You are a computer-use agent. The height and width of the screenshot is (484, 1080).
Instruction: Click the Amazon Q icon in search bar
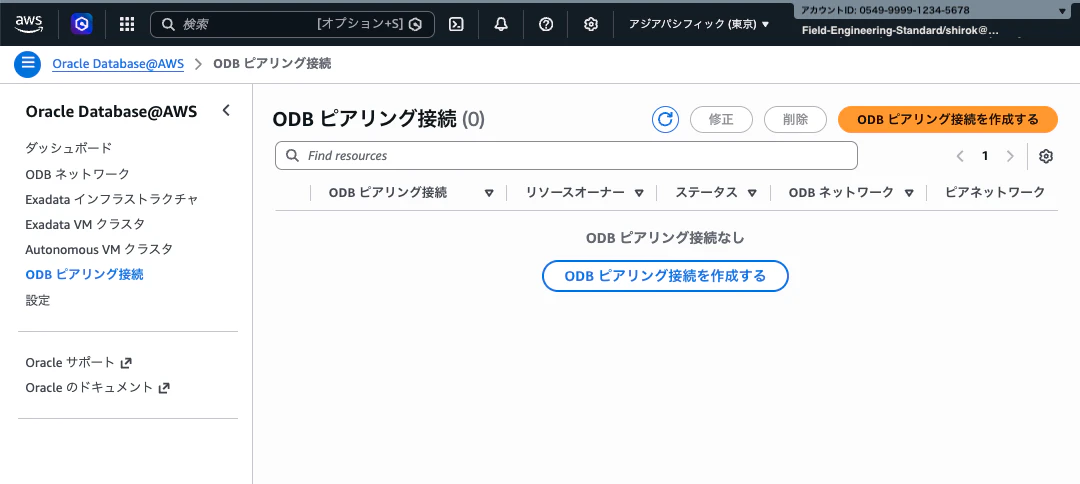(415, 25)
